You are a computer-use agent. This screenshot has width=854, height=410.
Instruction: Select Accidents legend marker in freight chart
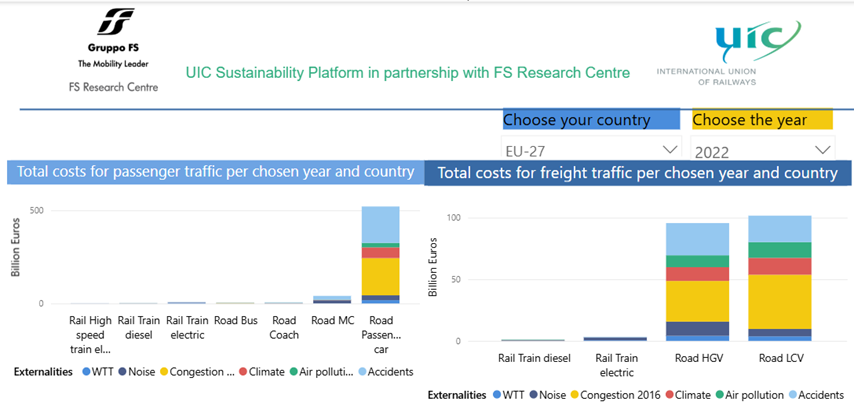pos(794,395)
